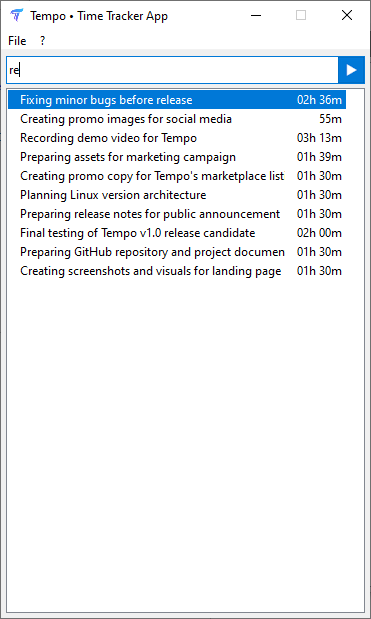The height and width of the screenshot is (619, 371).
Task: Select 'Preparing GitHub repository' task row
Action: [177, 252]
